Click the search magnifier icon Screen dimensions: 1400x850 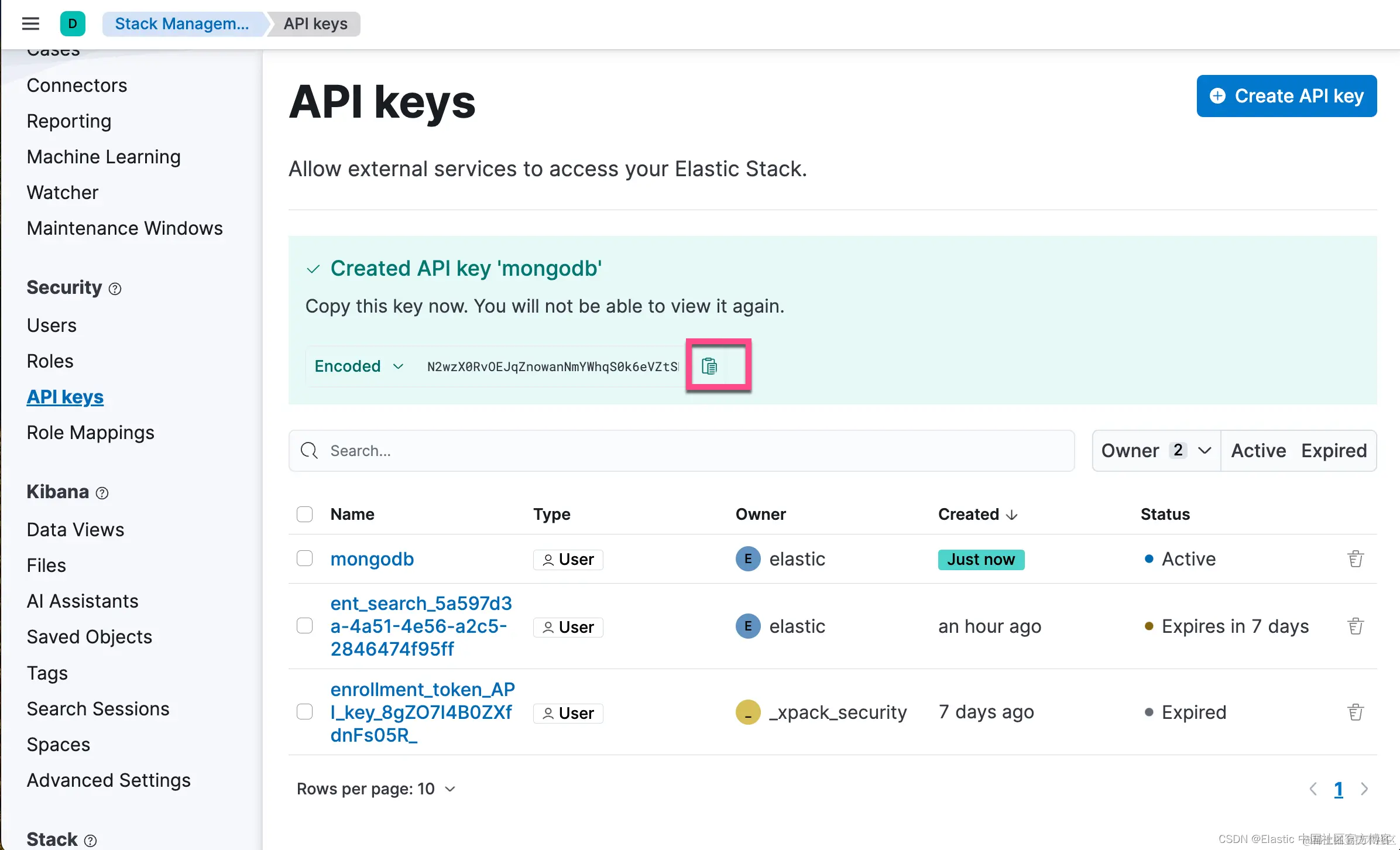309,451
